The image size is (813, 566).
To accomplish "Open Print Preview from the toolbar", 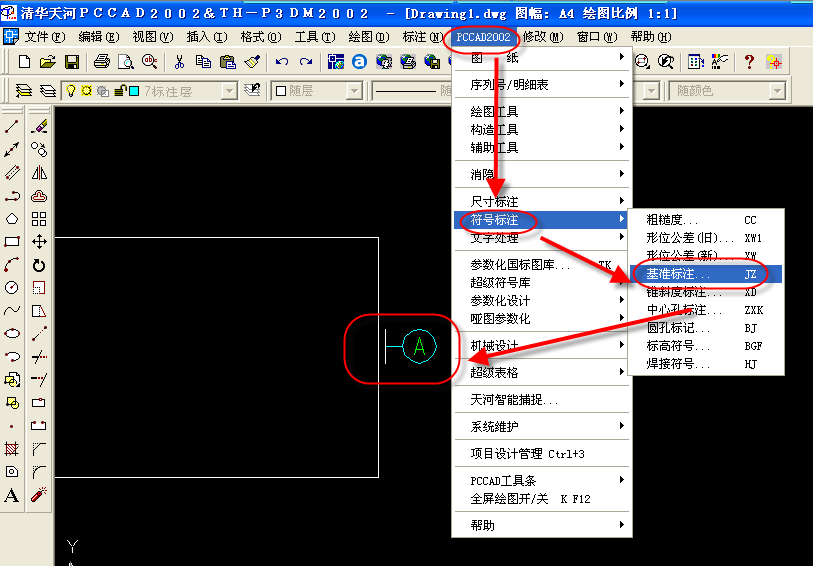I will coord(125,62).
